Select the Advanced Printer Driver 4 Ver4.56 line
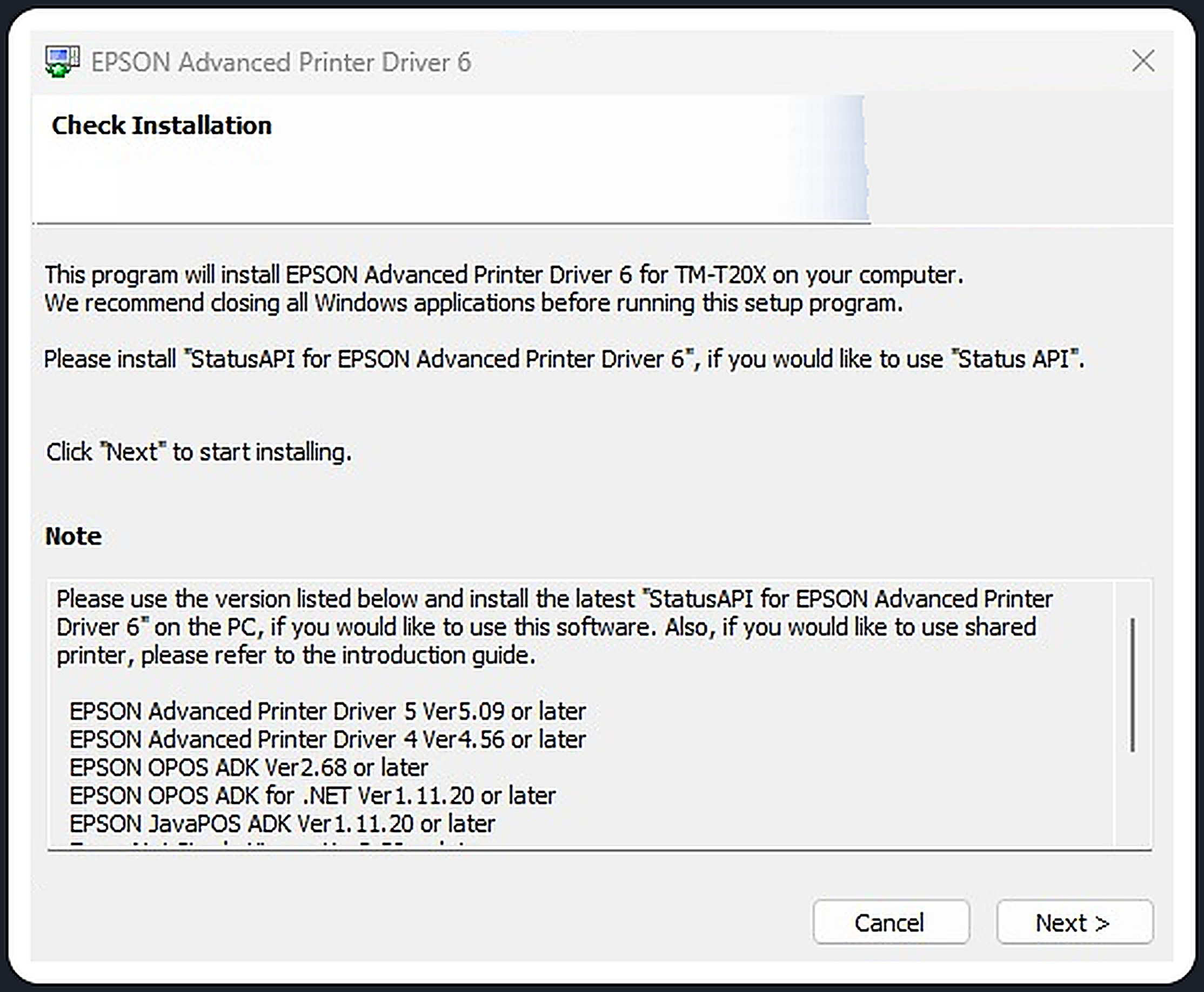Image resolution: width=1204 pixels, height=992 pixels. point(328,740)
